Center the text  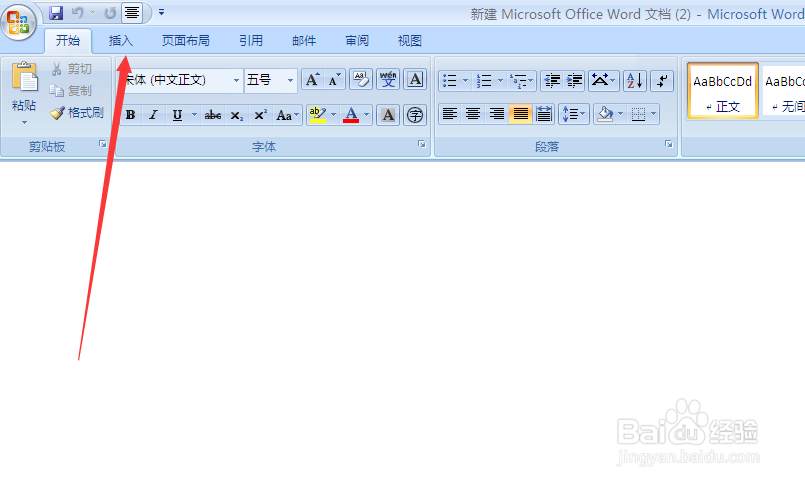coord(473,114)
